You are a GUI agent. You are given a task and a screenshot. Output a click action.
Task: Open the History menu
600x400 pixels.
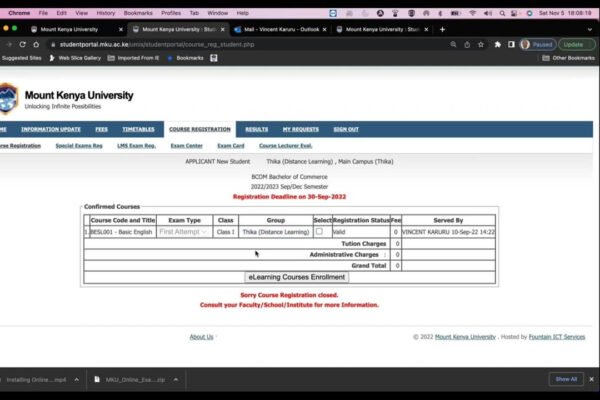tap(106, 13)
